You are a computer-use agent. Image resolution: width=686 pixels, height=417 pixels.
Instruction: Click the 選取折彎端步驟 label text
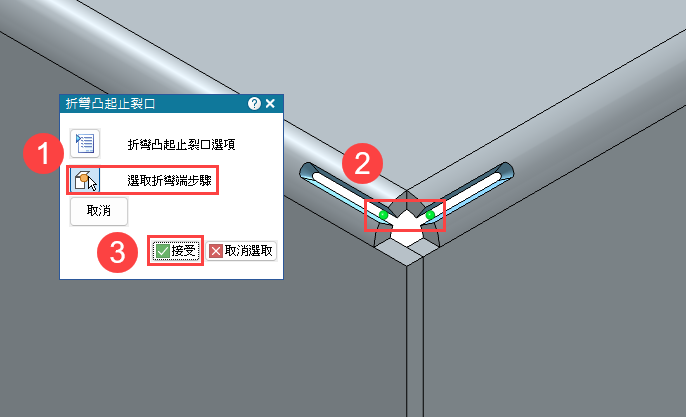coord(169,180)
